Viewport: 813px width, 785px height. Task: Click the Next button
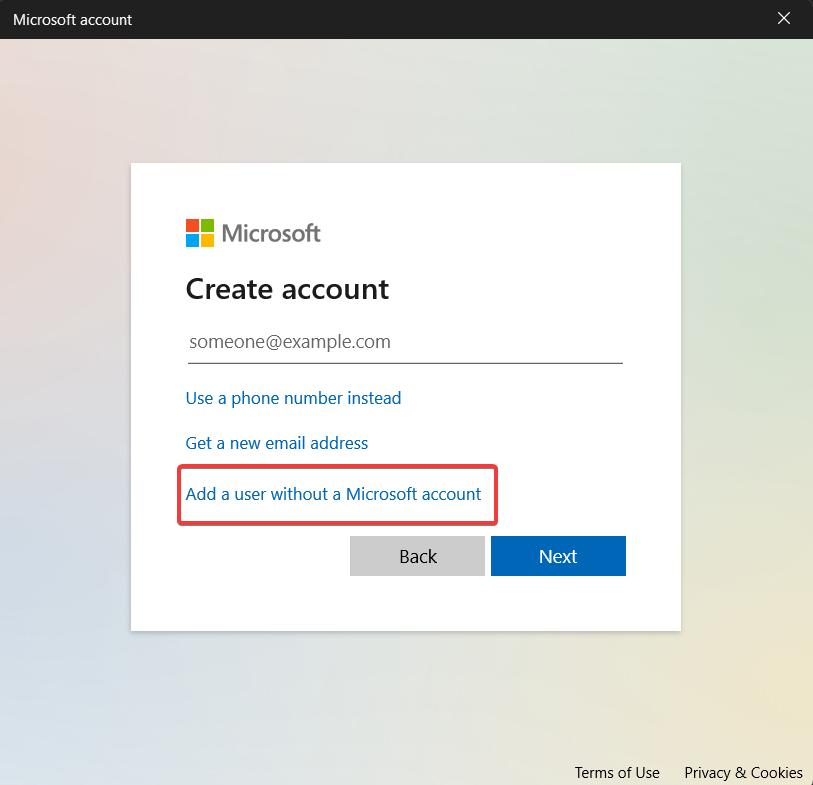tap(558, 556)
